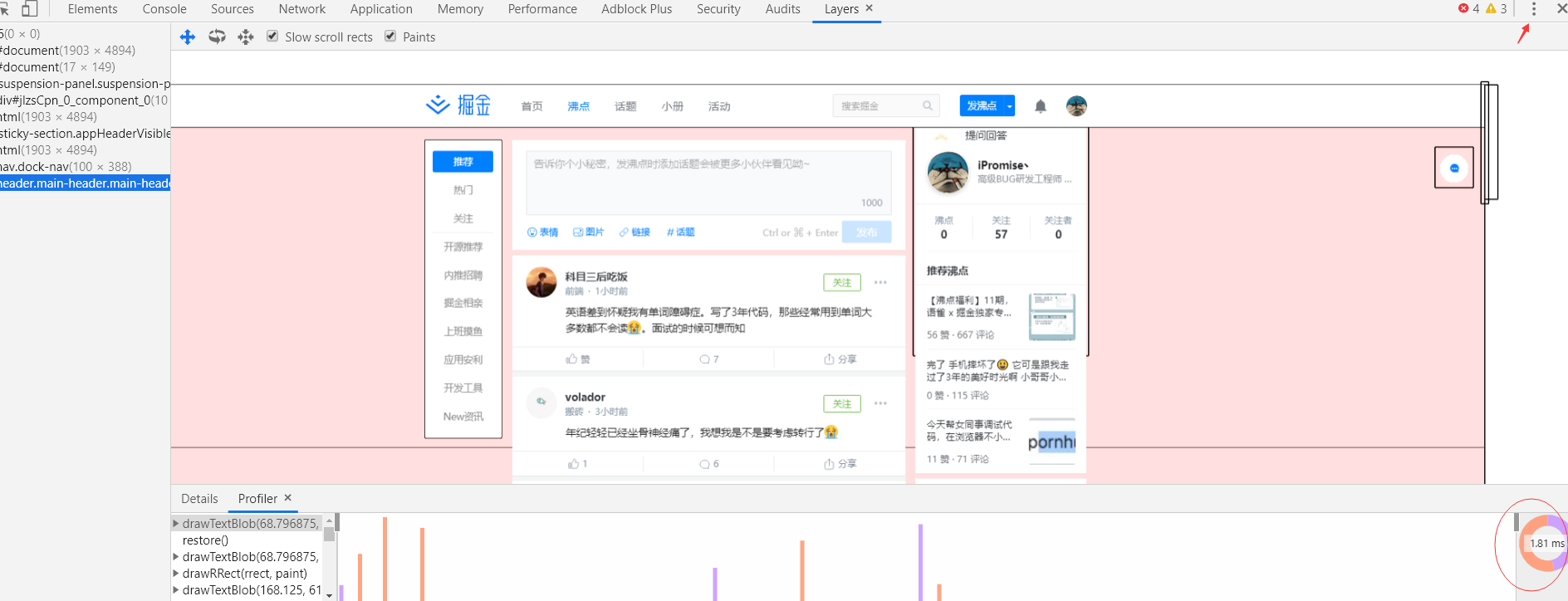Click the 图片 picture icon link

pyautogui.click(x=589, y=232)
